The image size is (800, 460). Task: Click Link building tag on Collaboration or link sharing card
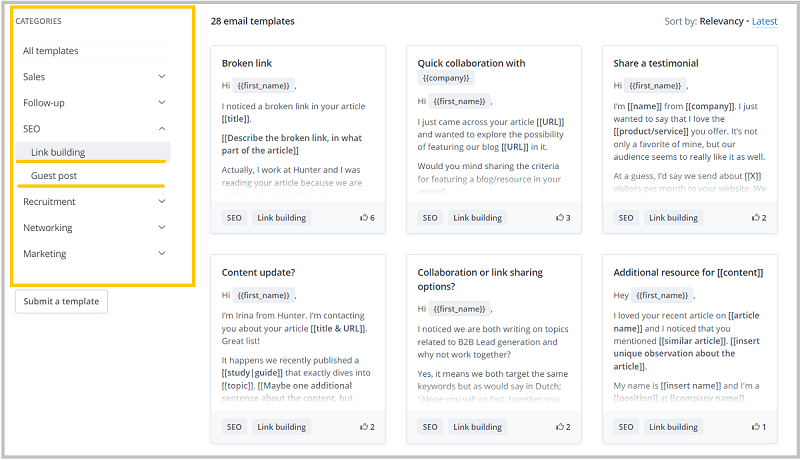tap(478, 427)
